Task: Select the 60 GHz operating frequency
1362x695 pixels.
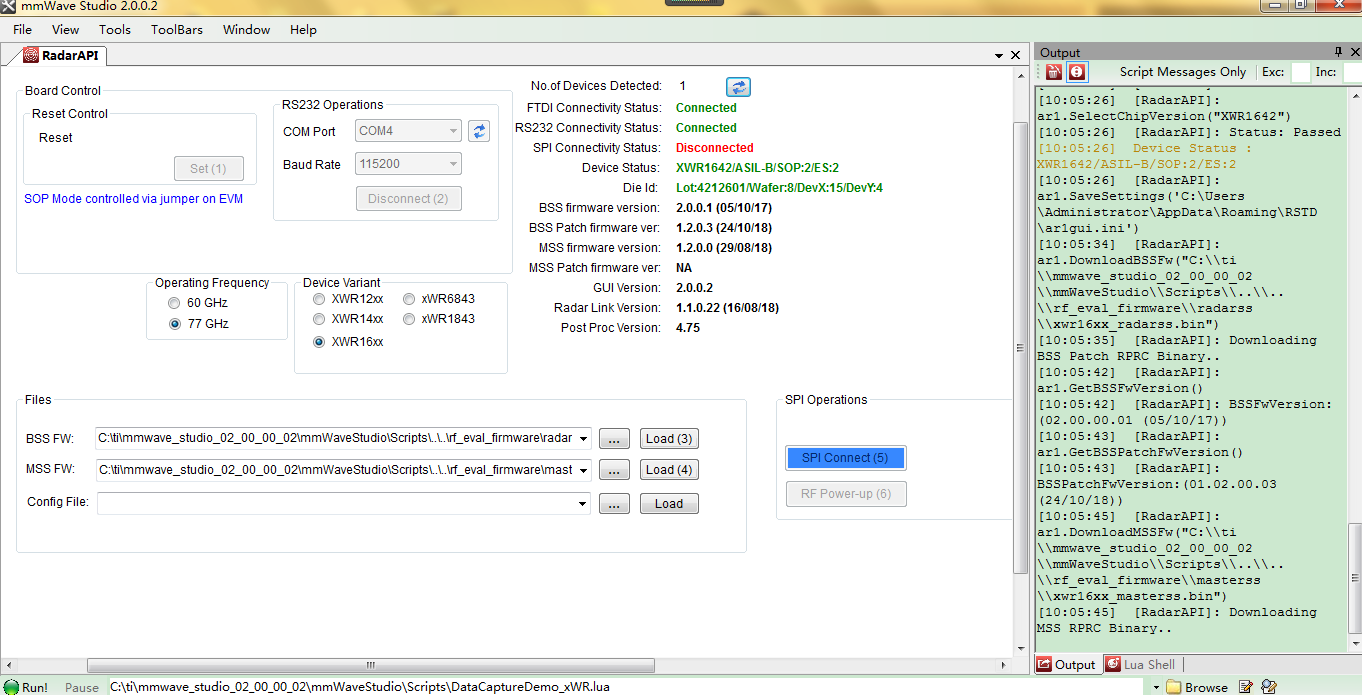Action: click(x=175, y=303)
